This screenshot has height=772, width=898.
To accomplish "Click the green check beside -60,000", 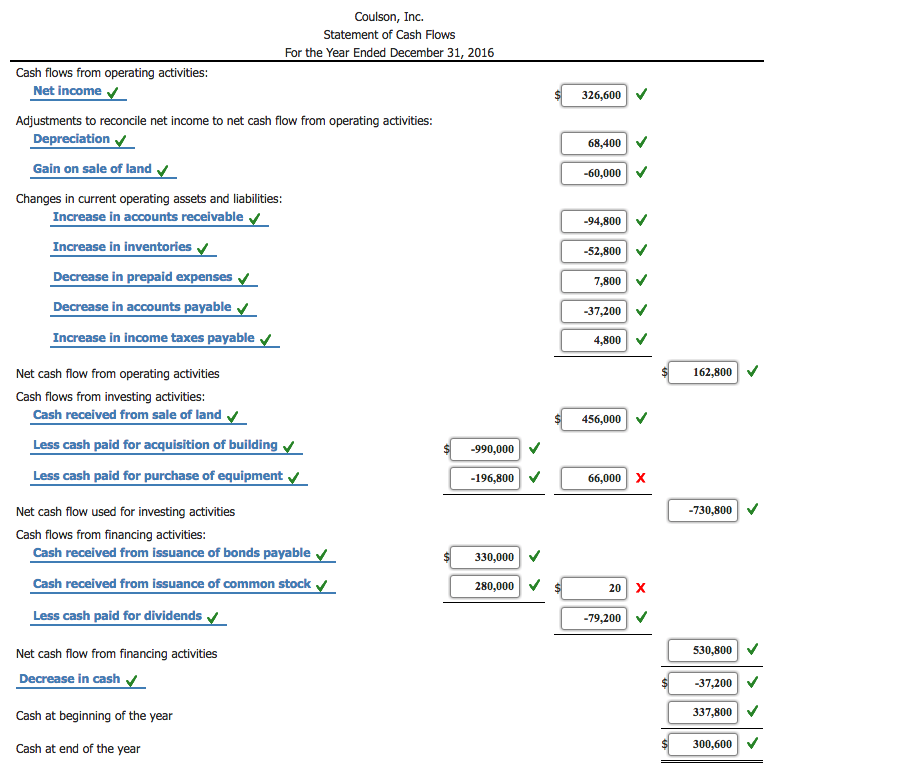I will tap(641, 172).
